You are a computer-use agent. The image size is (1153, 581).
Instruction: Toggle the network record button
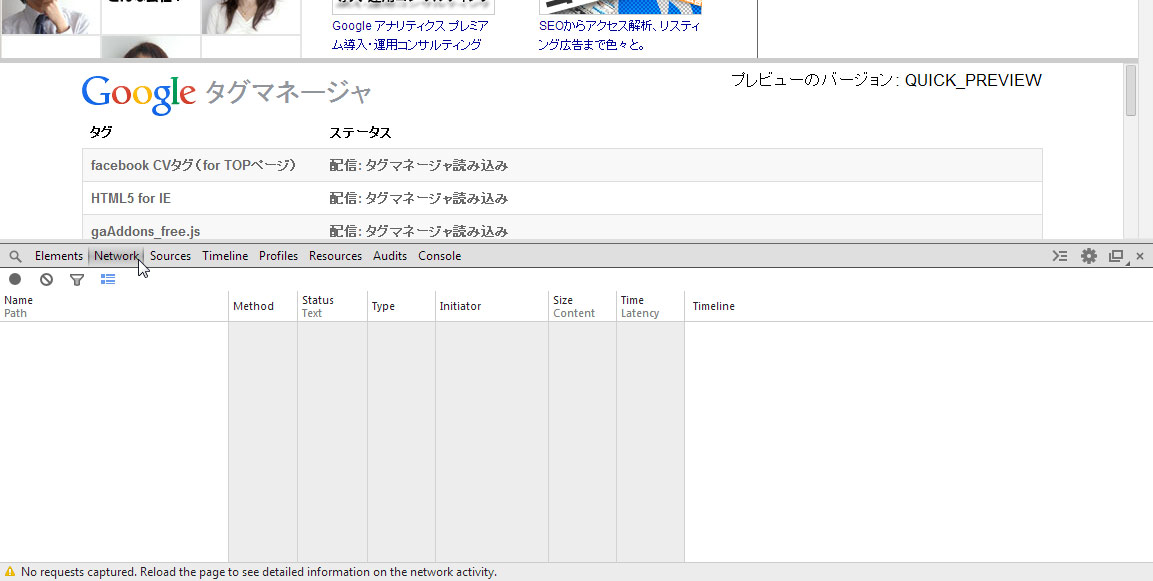click(x=15, y=279)
